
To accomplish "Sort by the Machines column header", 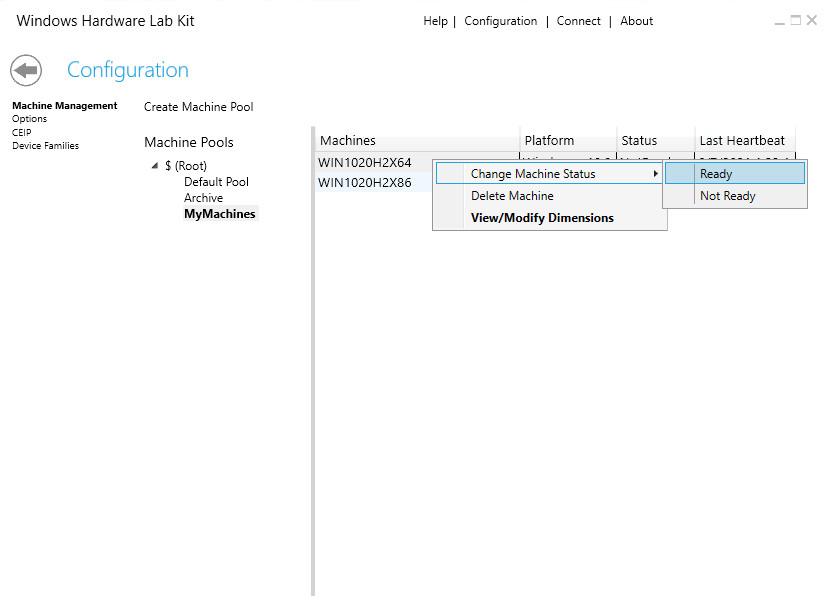I will (418, 140).
